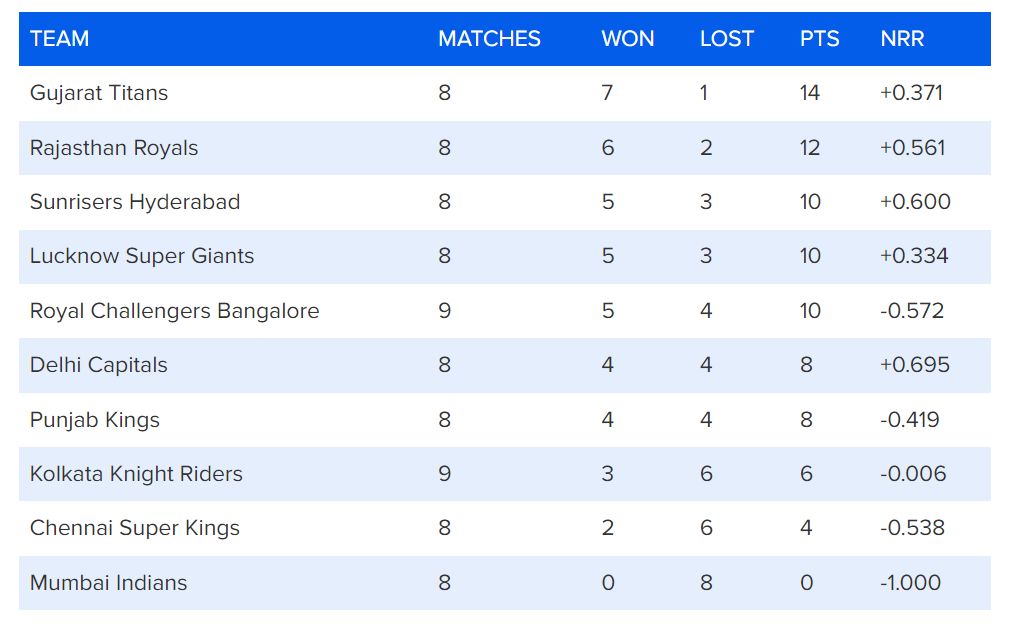Open the Punjab Kings entry
1014x628 pixels.
tap(95, 420)
